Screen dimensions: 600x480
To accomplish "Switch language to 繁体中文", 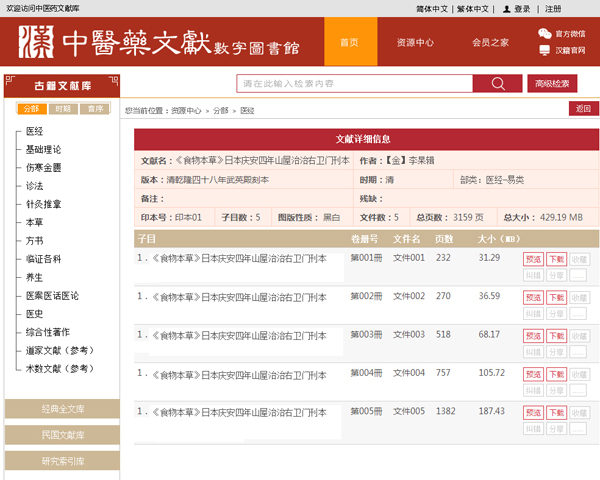I will pyautogui.click(x=473, y=9).
